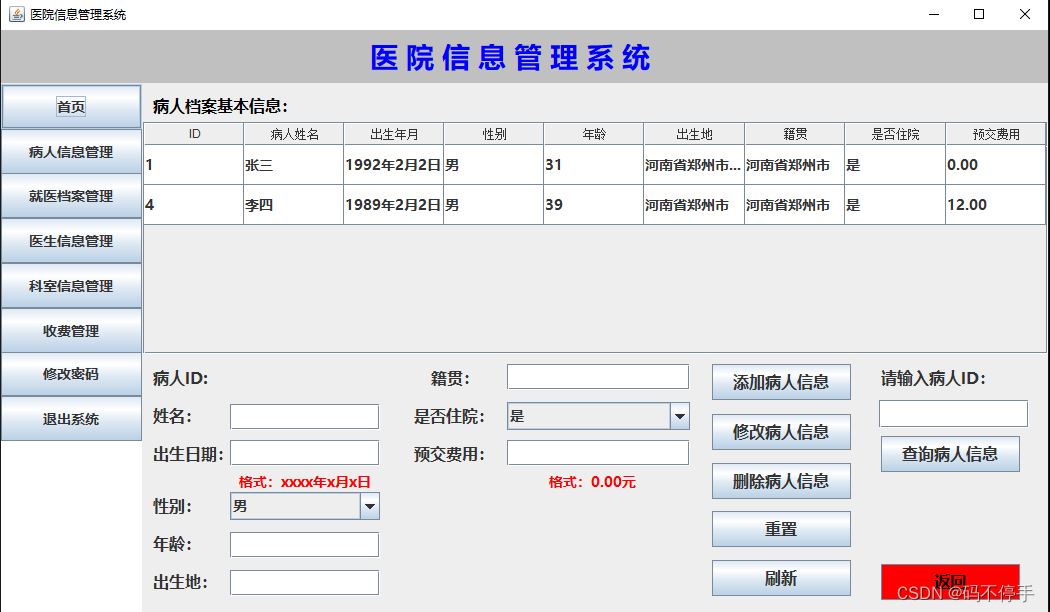Image resolution: width=1050 pixels, height=612 pixels.
Task: Click 男 gender cell in 李四 row
Action: point(494,205)
